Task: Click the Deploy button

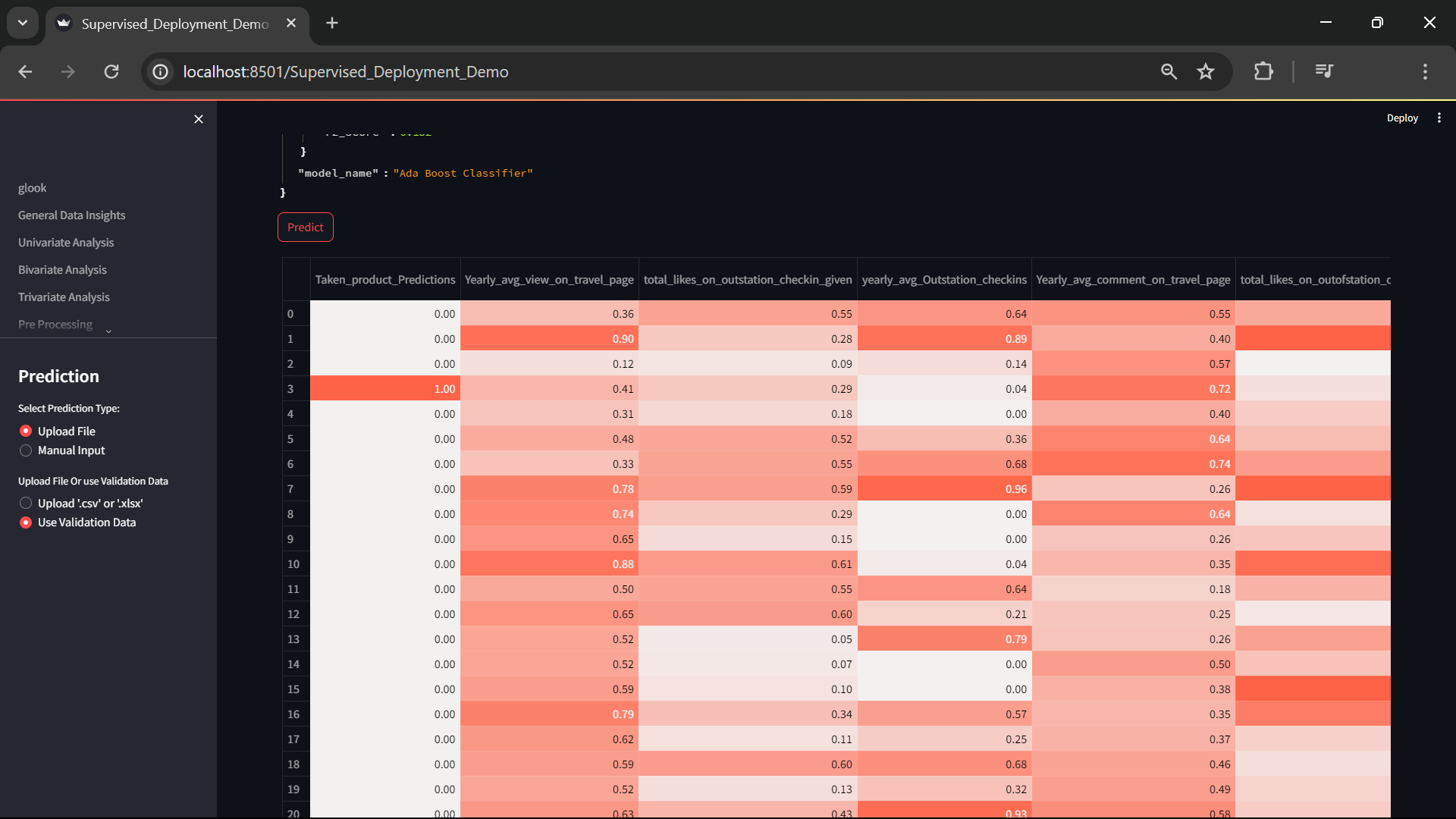Action: point(1402,118)
